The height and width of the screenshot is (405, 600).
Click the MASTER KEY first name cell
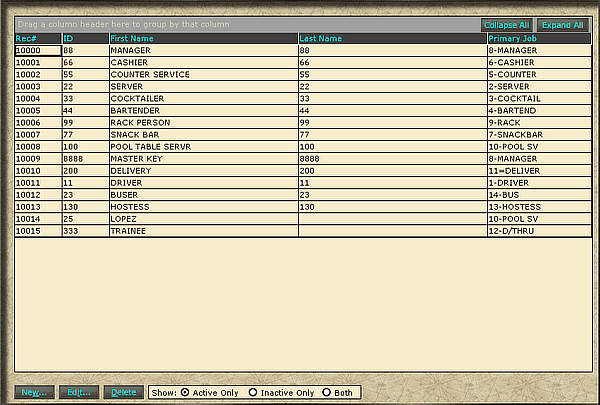pyautogui.click(x=204, y=159)
